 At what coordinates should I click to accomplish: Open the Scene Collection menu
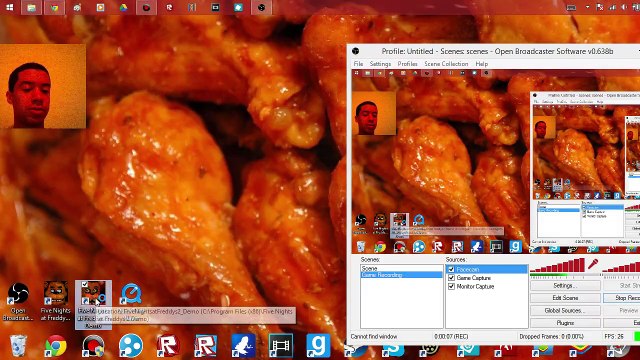click(x=446, y=64)
